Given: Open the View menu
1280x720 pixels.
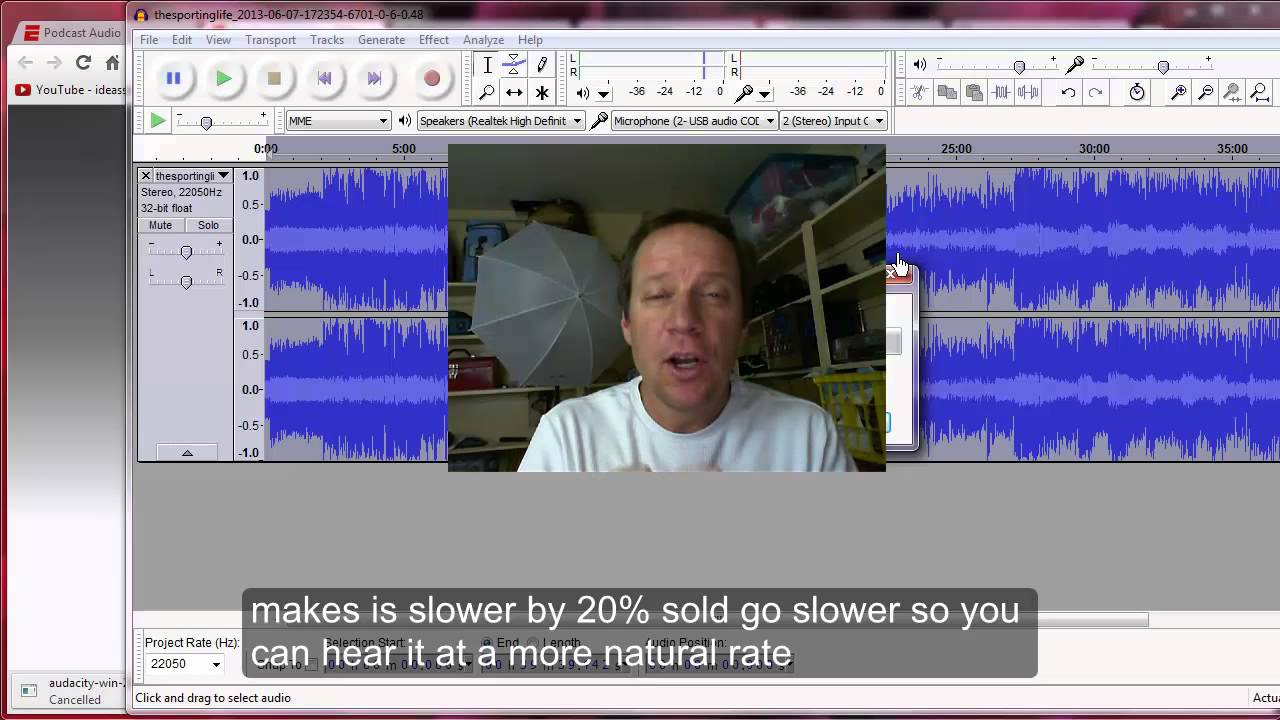Looking at the screenshot, I should point(218,40).
